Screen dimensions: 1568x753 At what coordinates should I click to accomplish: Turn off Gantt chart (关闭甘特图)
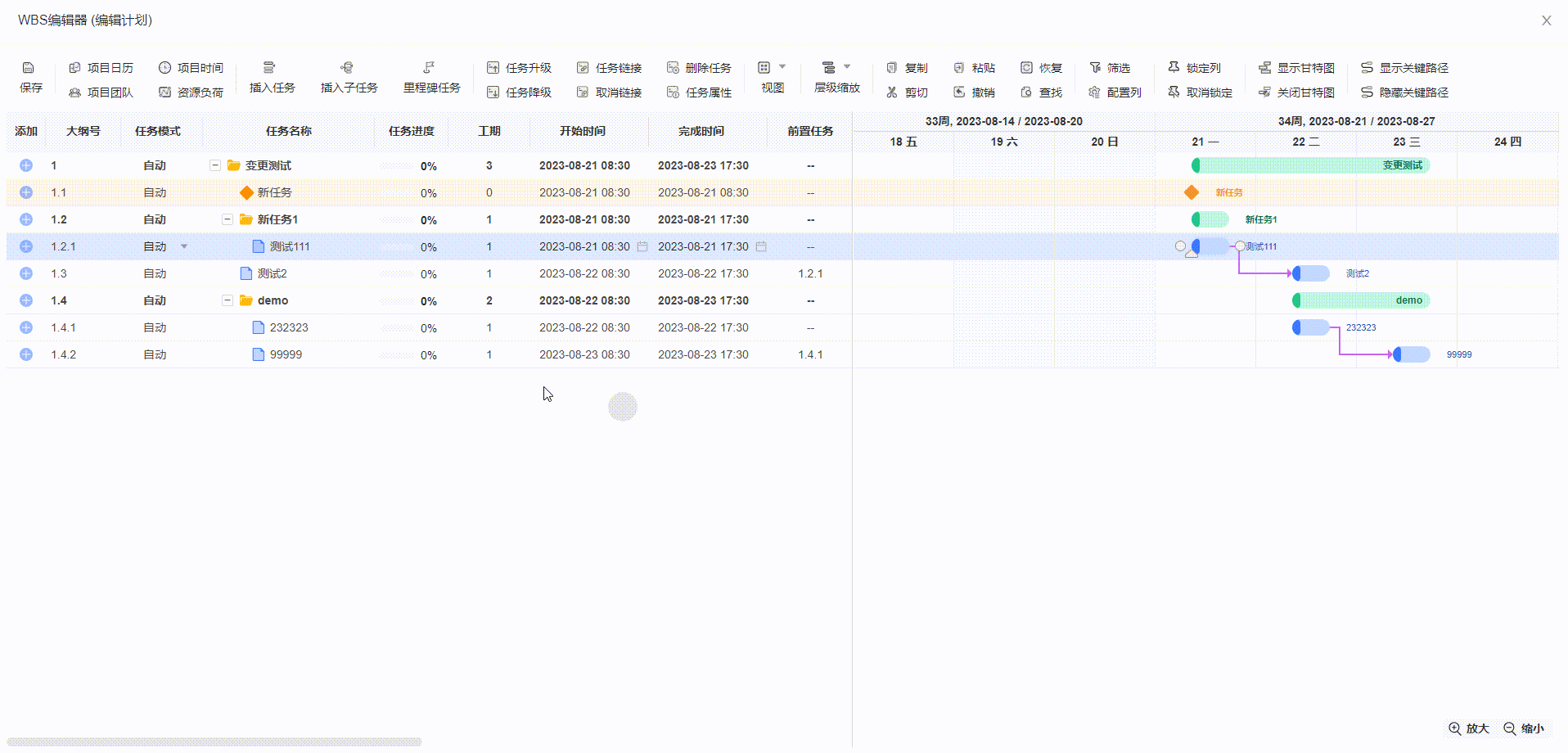coord(1296,92)
